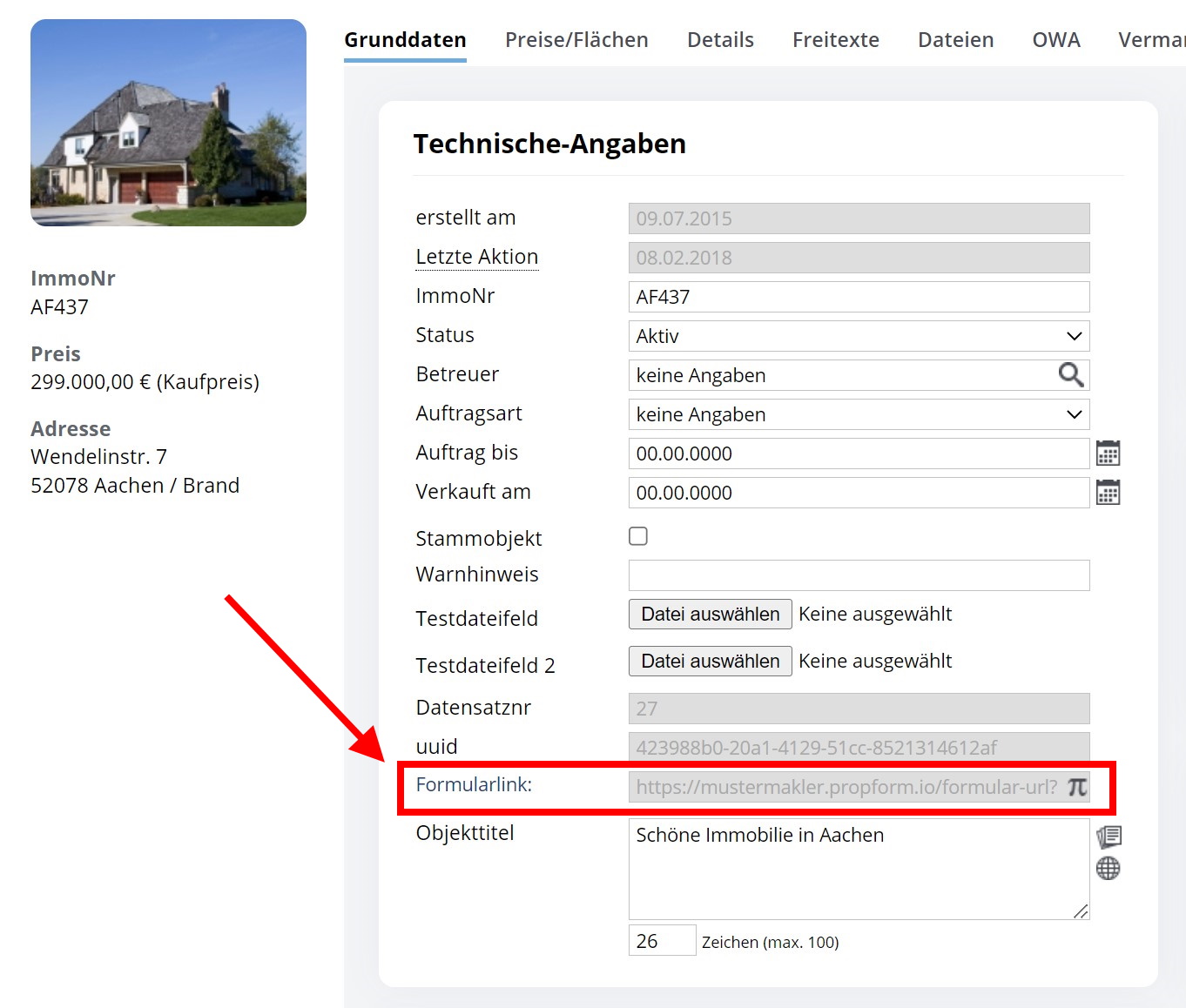
Task: Click the Objekttitel text area
Action: point(858,869)
